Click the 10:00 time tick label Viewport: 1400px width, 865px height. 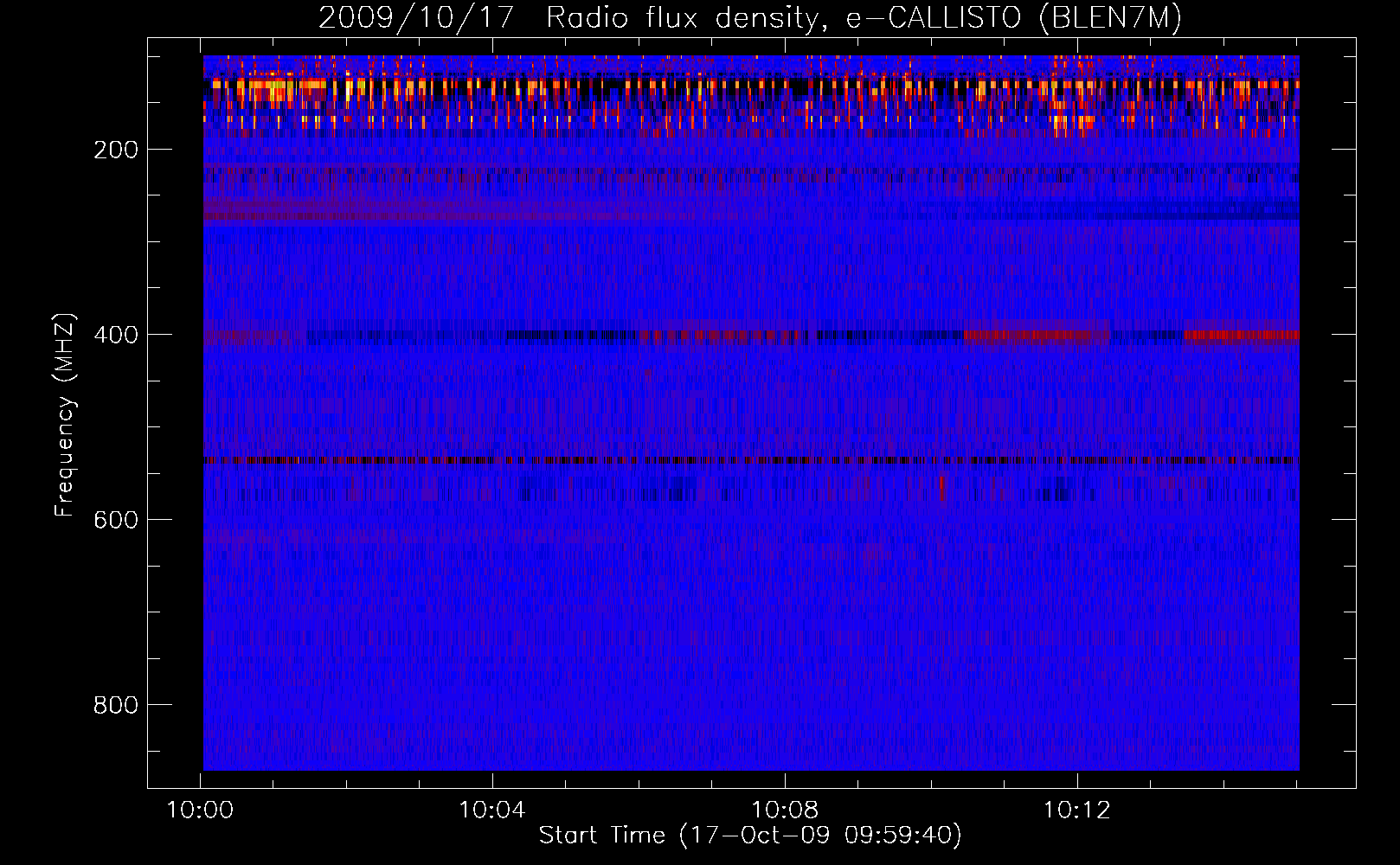coord(201,811)
